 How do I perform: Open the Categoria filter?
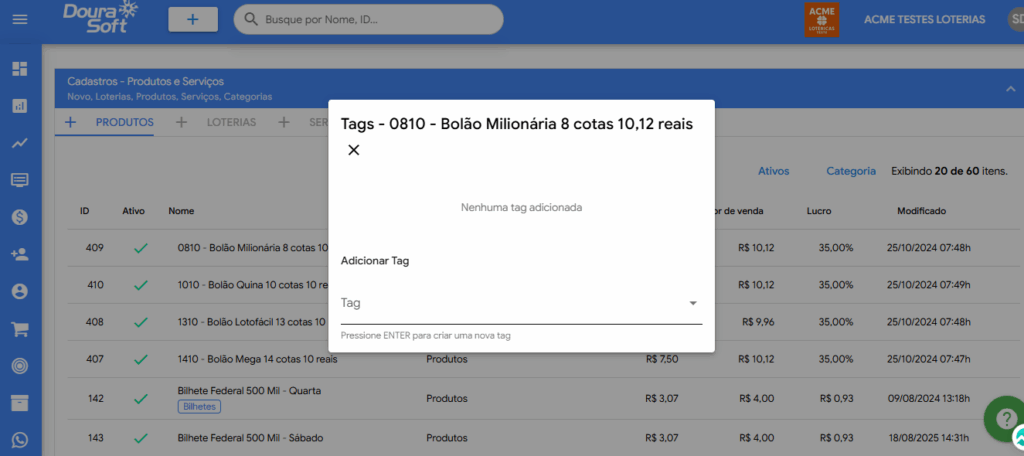(850, 171)
